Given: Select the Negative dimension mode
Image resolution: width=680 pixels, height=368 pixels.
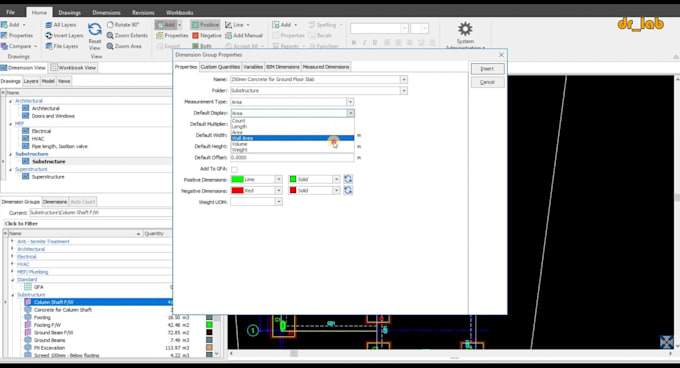Looking at the screenshot, I should [x=207, y=36].
